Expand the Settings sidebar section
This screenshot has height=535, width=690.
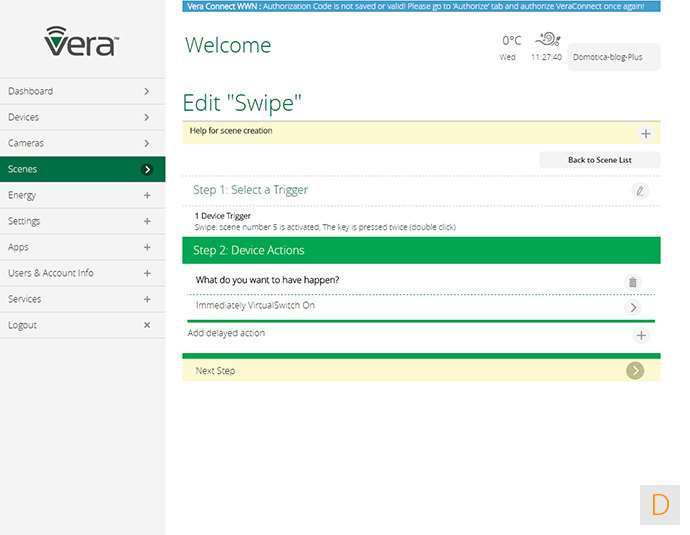pyautogui.click(x=147, y=221)
